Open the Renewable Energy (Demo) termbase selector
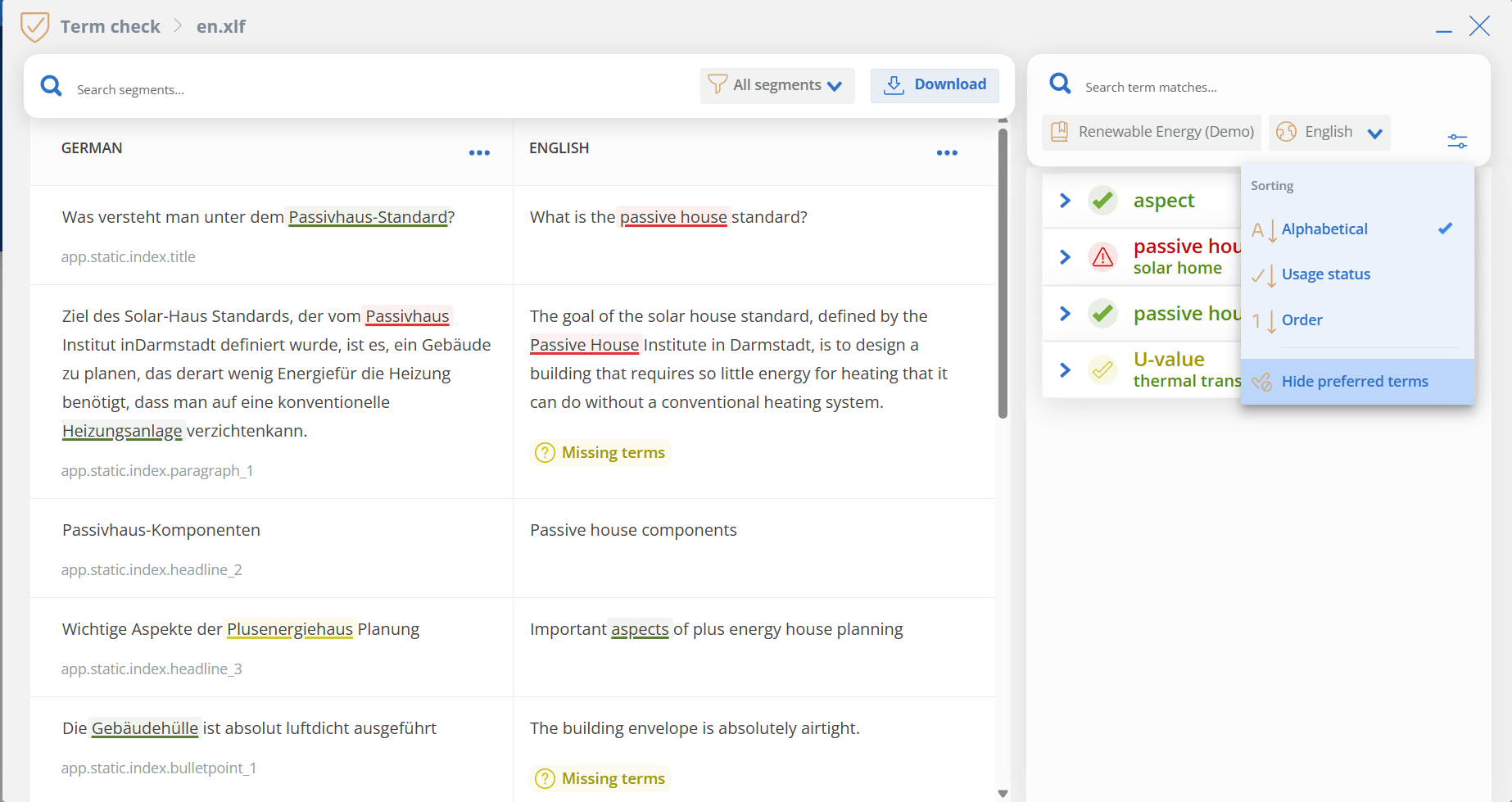Screen dimensions: 1512x802 point(1152,132)
